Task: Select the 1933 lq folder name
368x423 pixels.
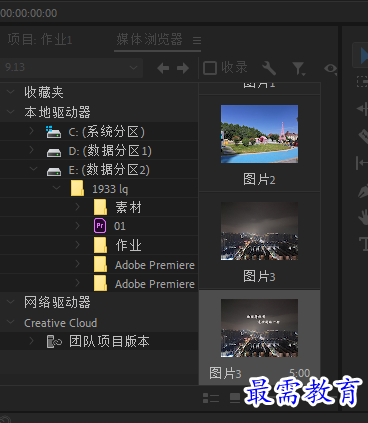Action: tap(110, 189)
